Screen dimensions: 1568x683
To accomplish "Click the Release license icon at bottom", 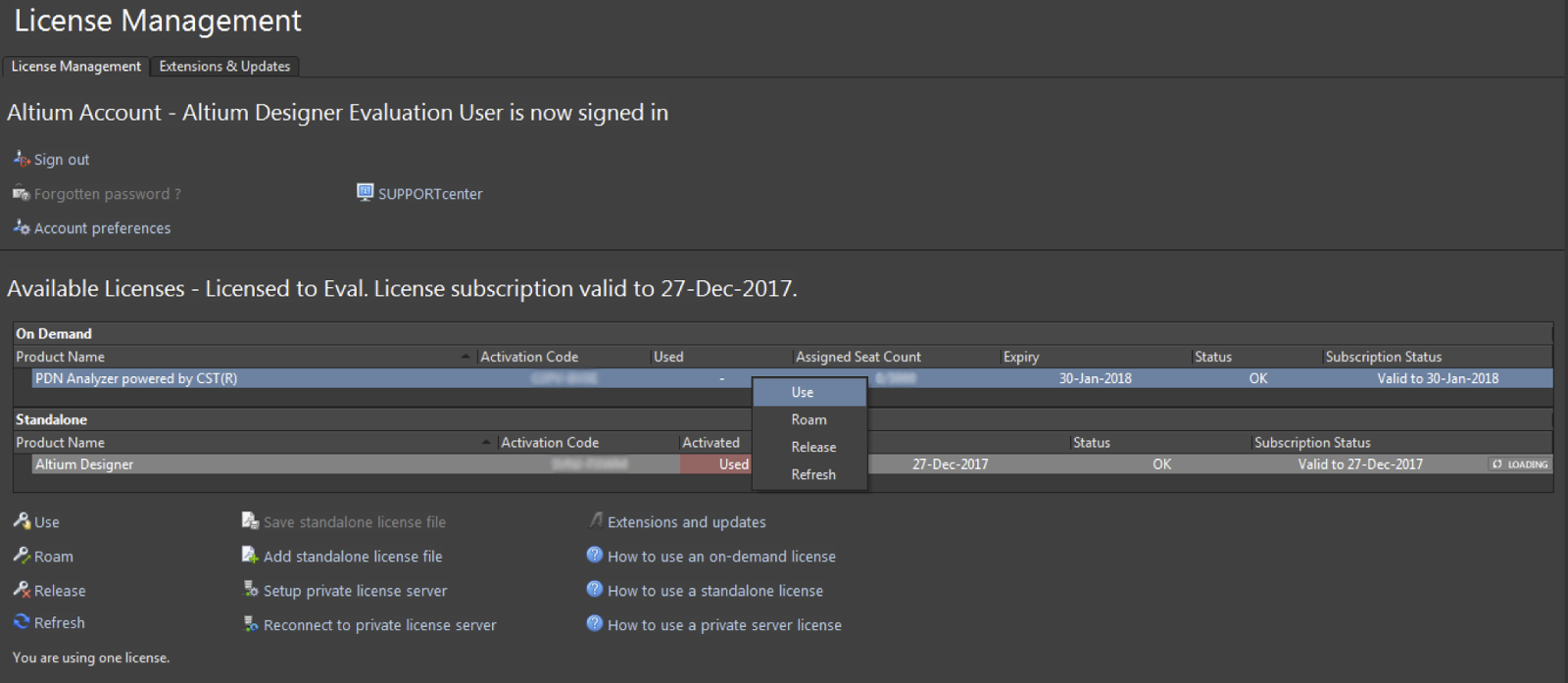I will [22, 590].
